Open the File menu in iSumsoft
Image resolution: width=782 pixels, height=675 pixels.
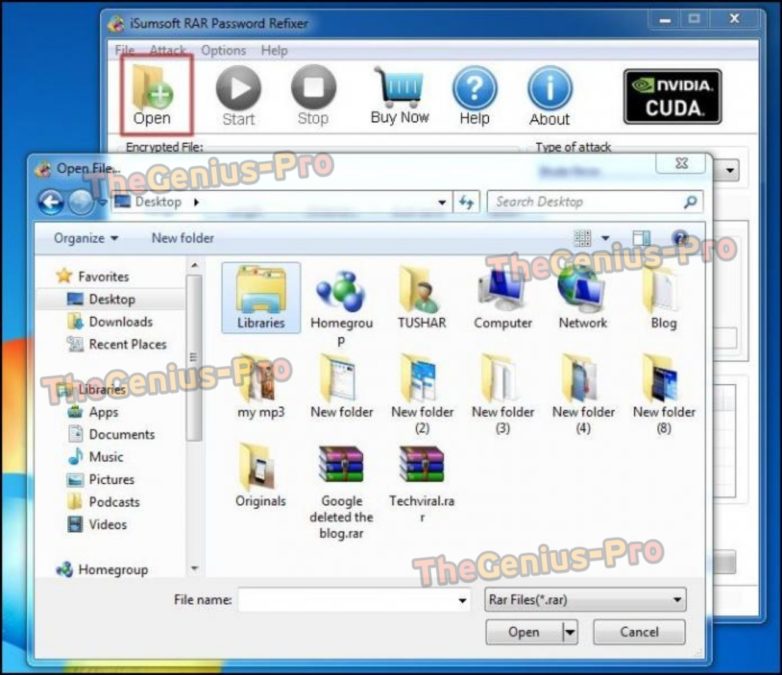pos(124,50)
